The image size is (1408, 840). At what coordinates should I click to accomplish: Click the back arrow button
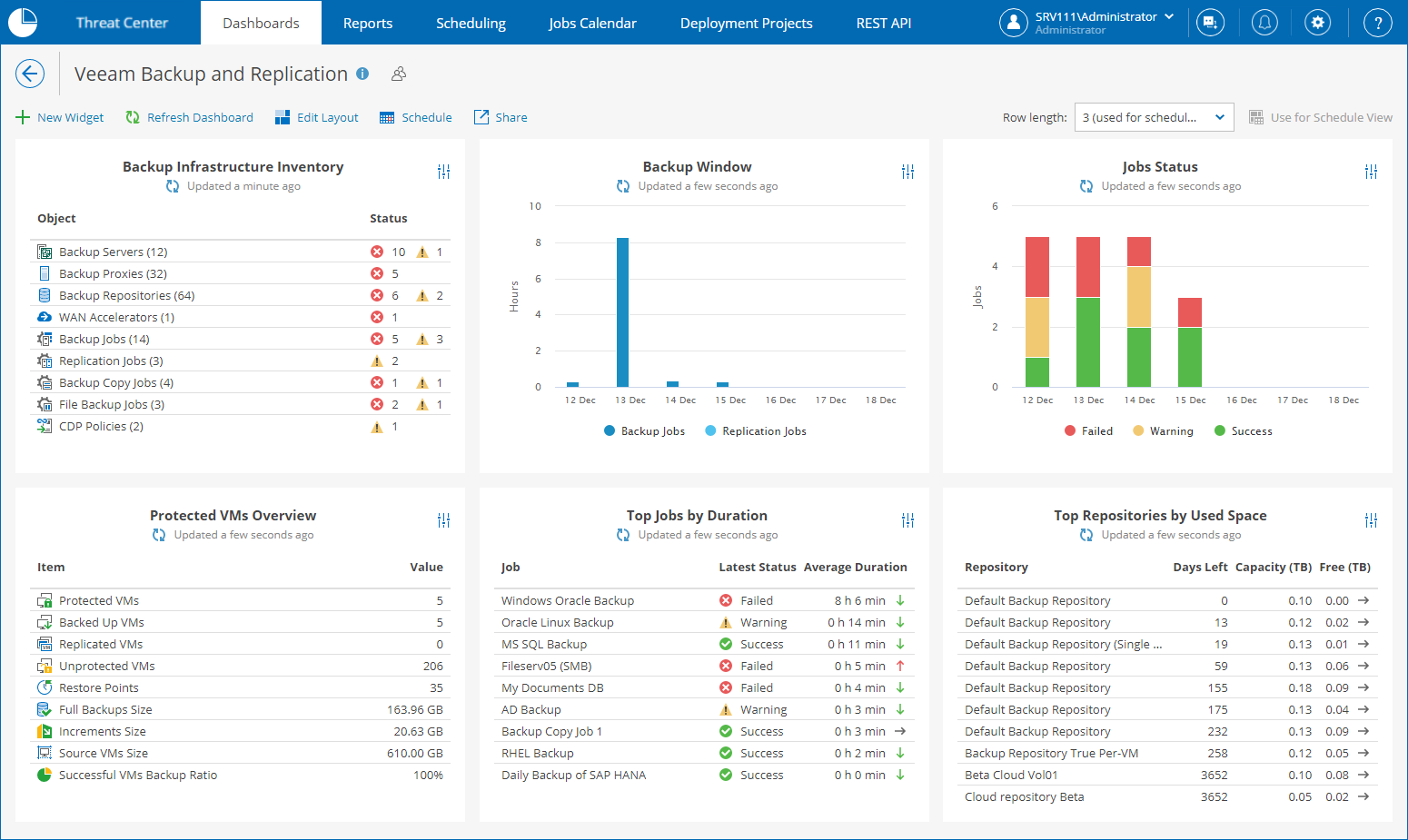point(30,74)
